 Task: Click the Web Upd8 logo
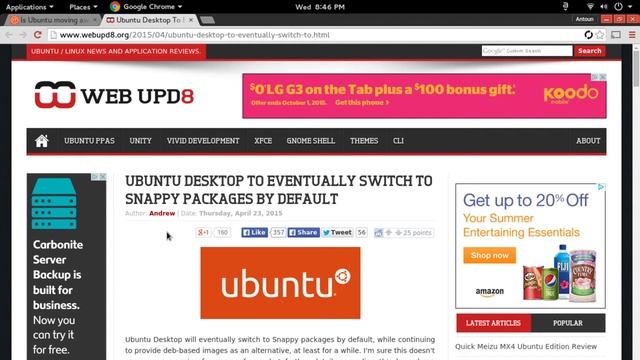114,95
